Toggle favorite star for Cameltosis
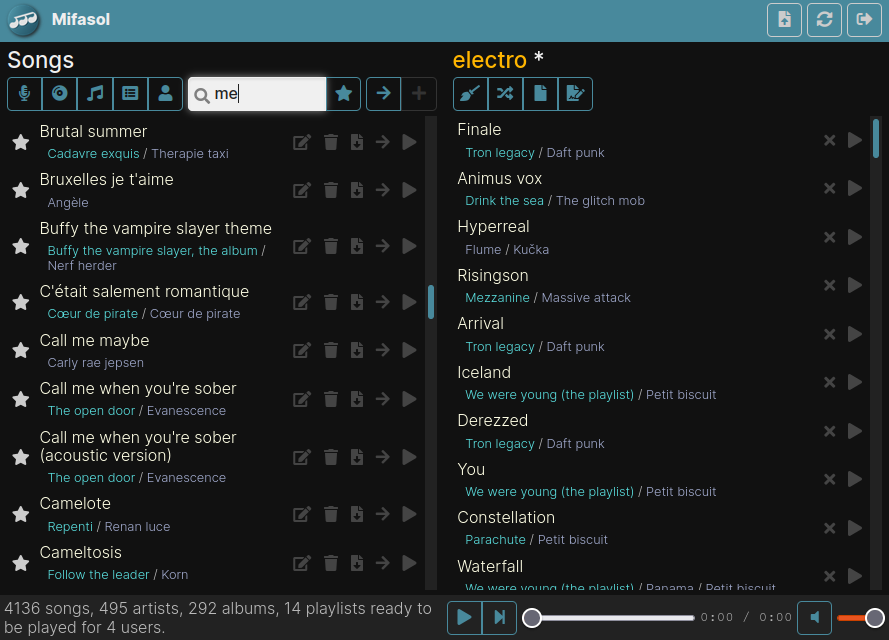 21,563
